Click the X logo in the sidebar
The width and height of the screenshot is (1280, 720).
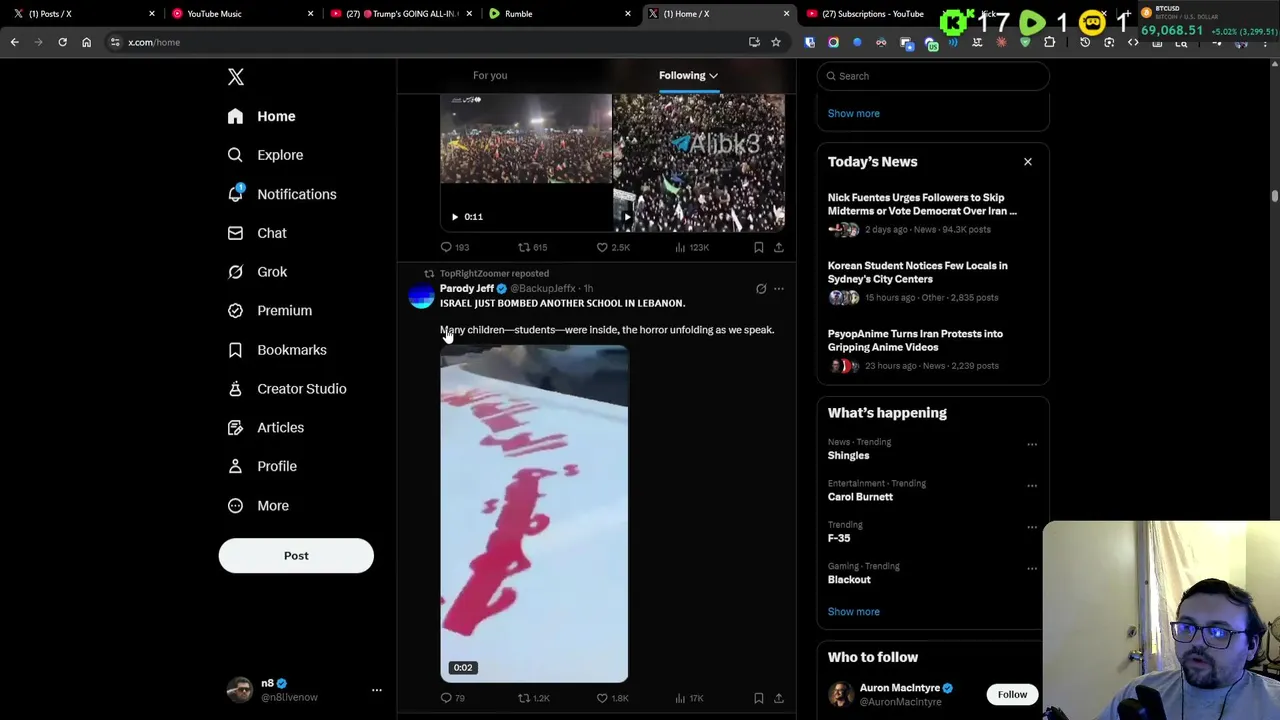235,77
